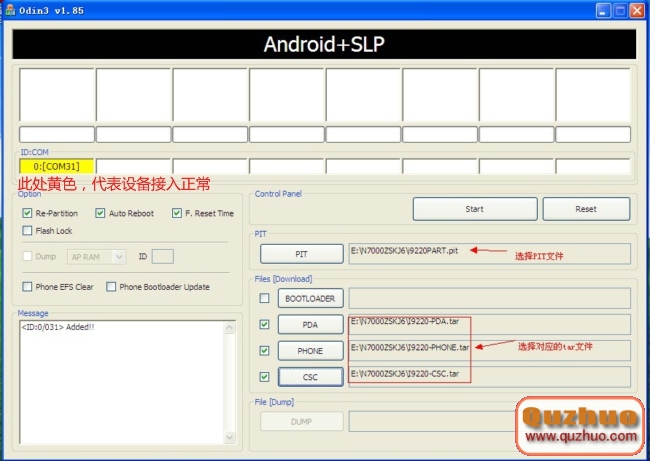650x461 pixels.
Task: Click the PIT path field with I9220PART.pit
Action: click(490, 254)
